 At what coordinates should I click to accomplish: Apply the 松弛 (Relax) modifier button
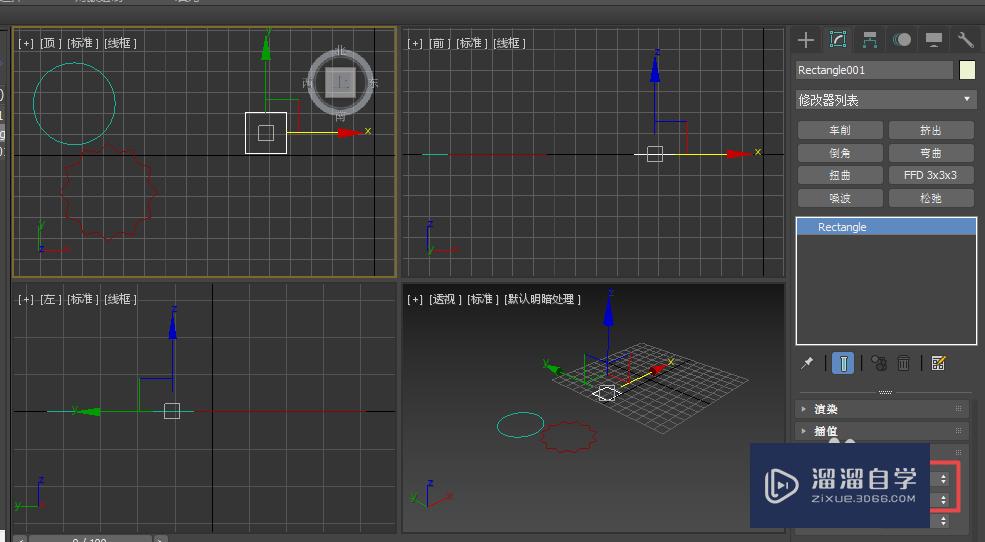pyautogui.click(x=931, y=198)
